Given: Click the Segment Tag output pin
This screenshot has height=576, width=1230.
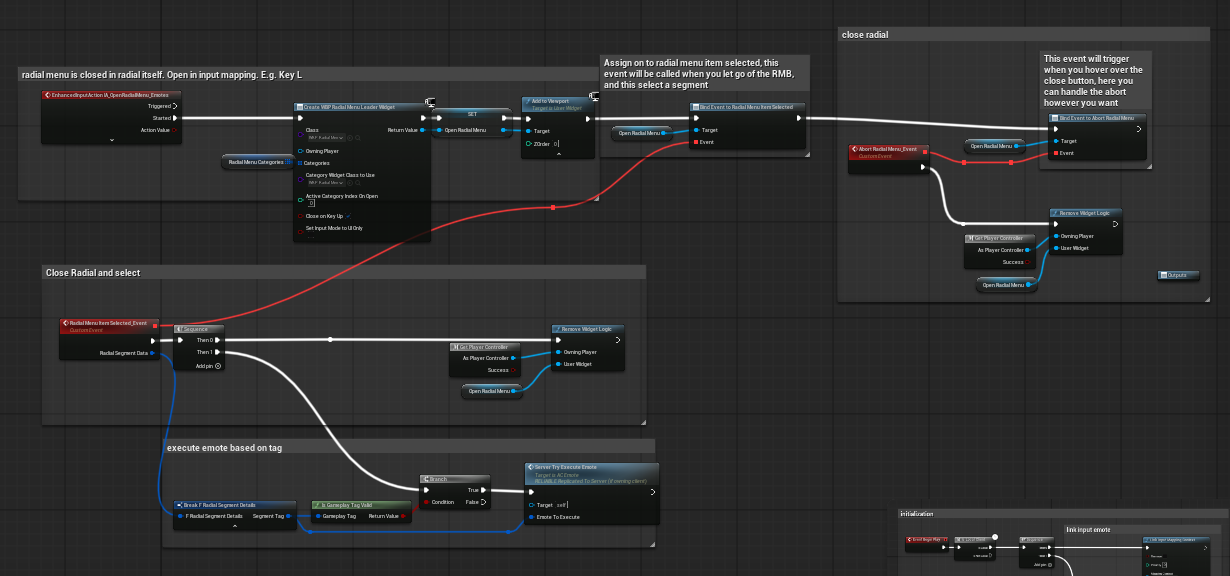Looking at the screenshot, I should (289, 516).
